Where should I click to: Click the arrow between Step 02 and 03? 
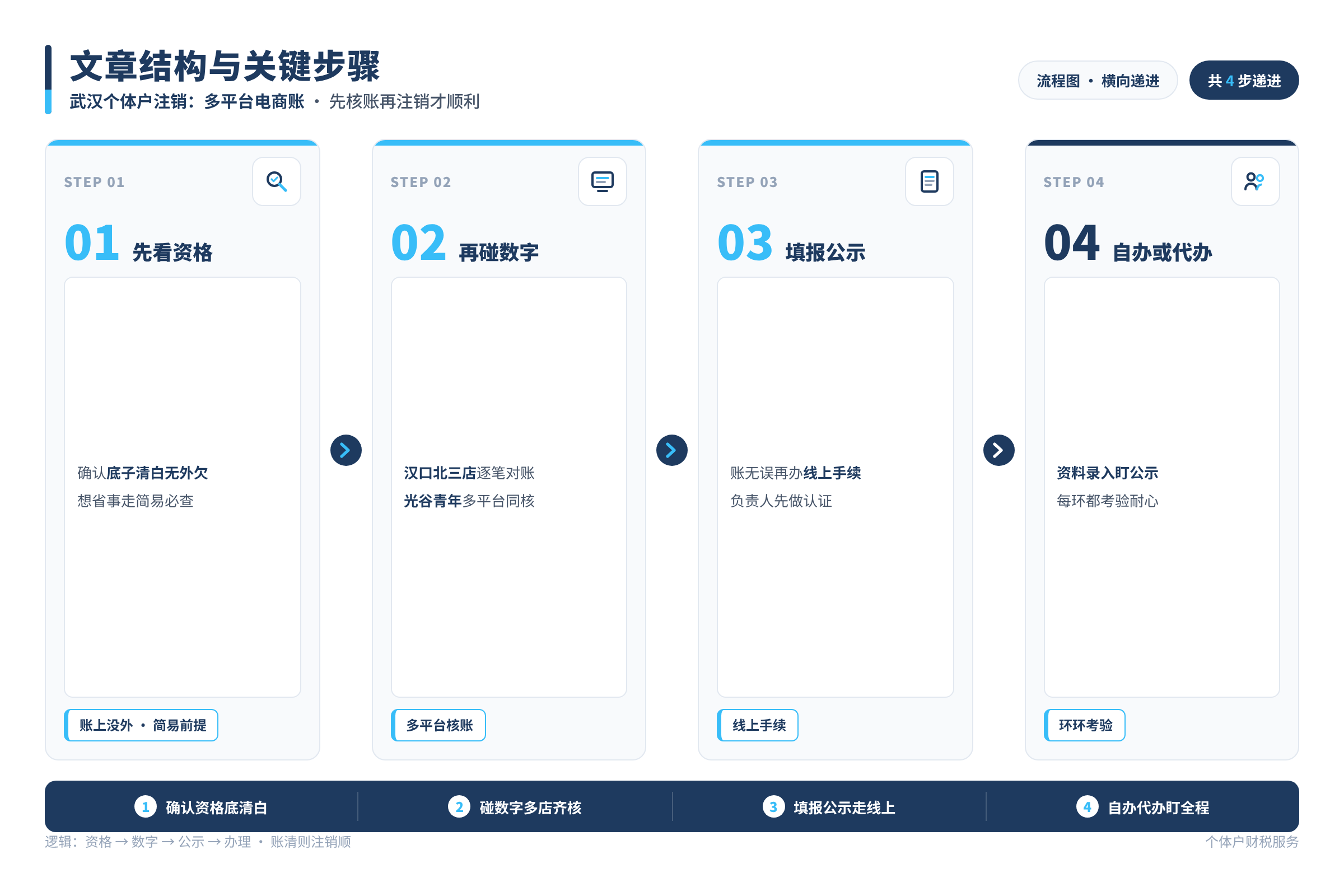tap(672, 450)
